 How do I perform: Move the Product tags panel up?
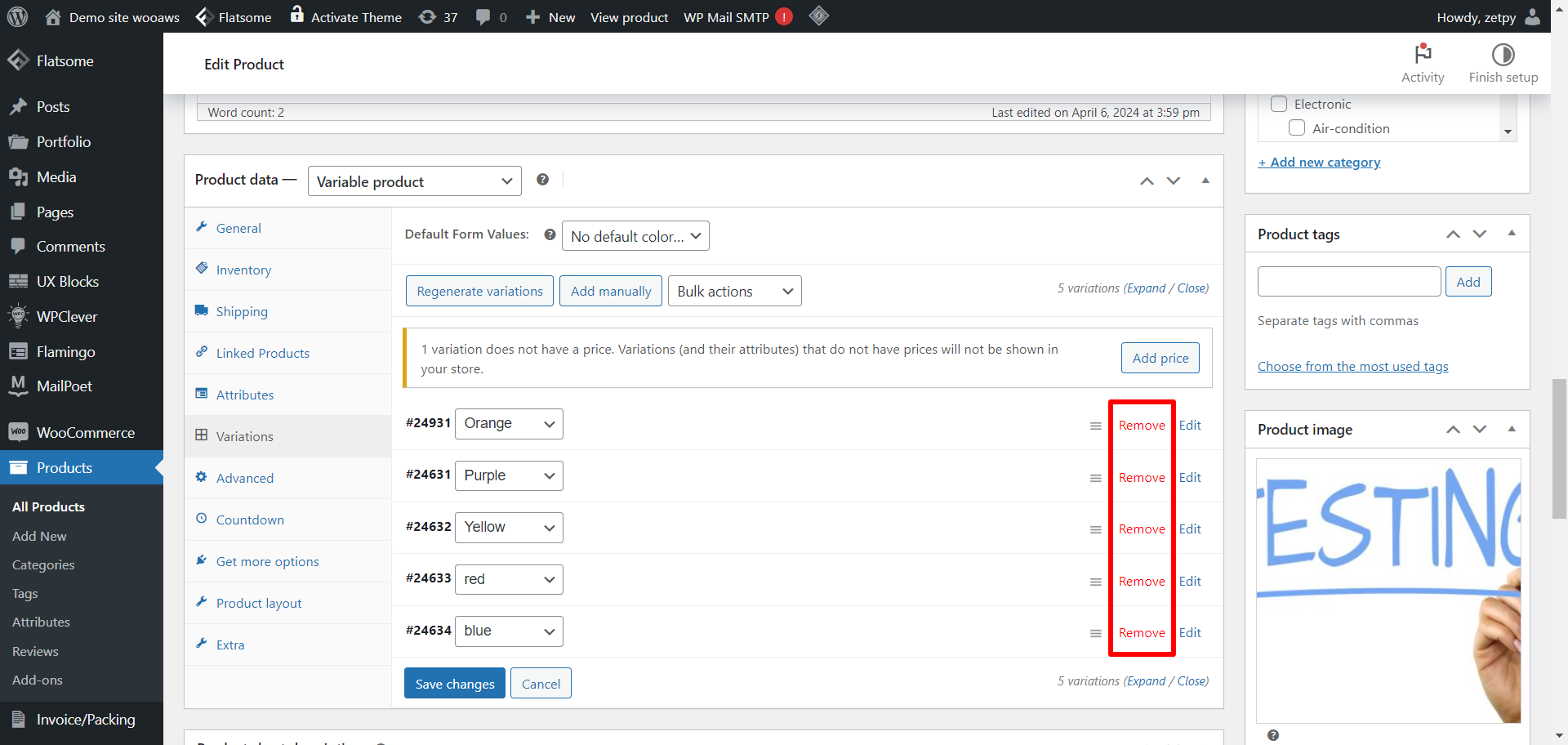[1453, 234]
